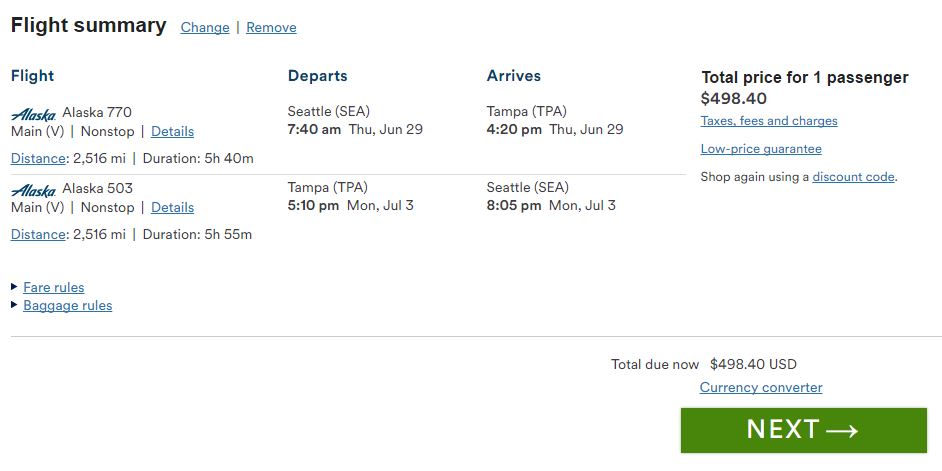The height and width of the screenshot is (471, 942).
Task: Expand the Fare rules section
Action: click(x=54, y=287)
